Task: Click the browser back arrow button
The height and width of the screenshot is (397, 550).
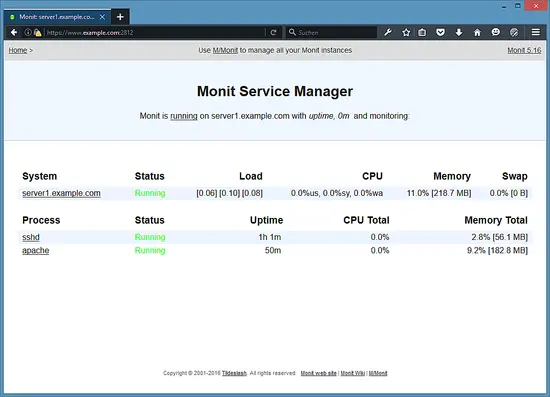Action: [x=14, y=33]
